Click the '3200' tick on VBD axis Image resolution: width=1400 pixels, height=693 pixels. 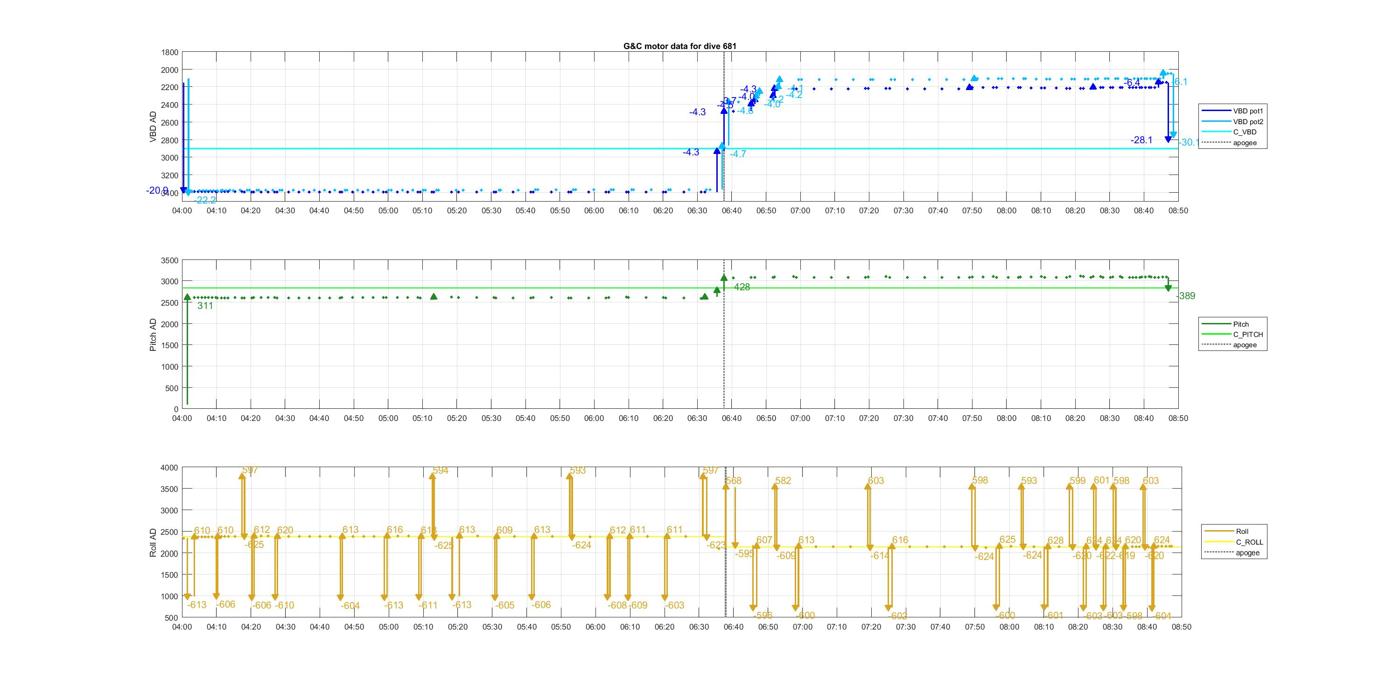pyautogui.click(x=170, y=175)
